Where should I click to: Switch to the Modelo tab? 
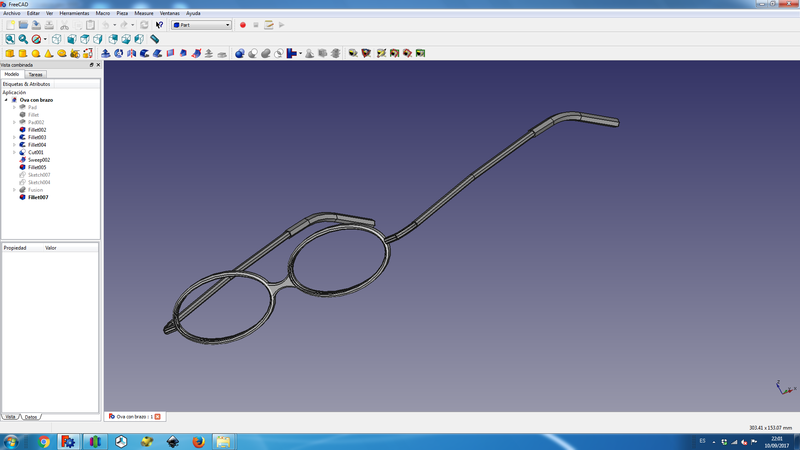pos(12,74)
